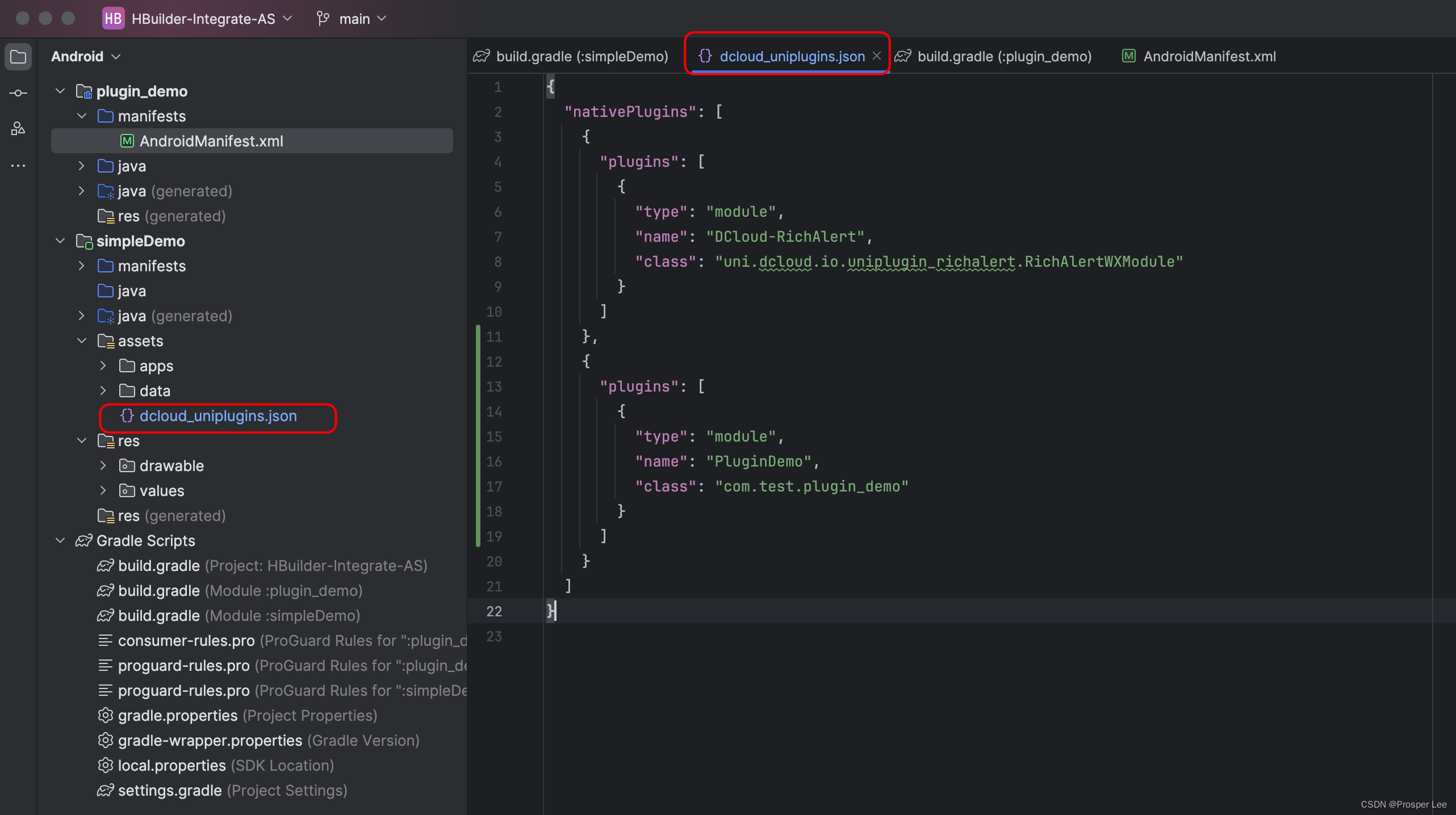1456x815 pixels.
Task: Expand java (generated) under plugin_demo
Action: click(x=82, y=191)
